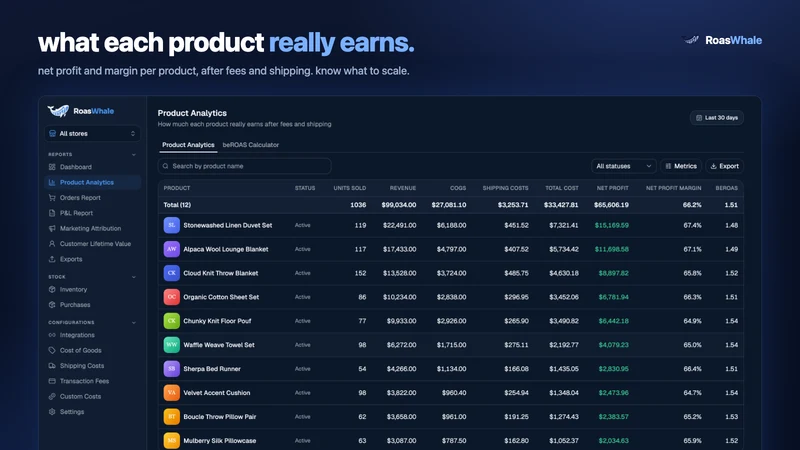This screenshot has width=800, height=450.
Task: Change the Last 30 days date range
Action: [x=717, y=118]
